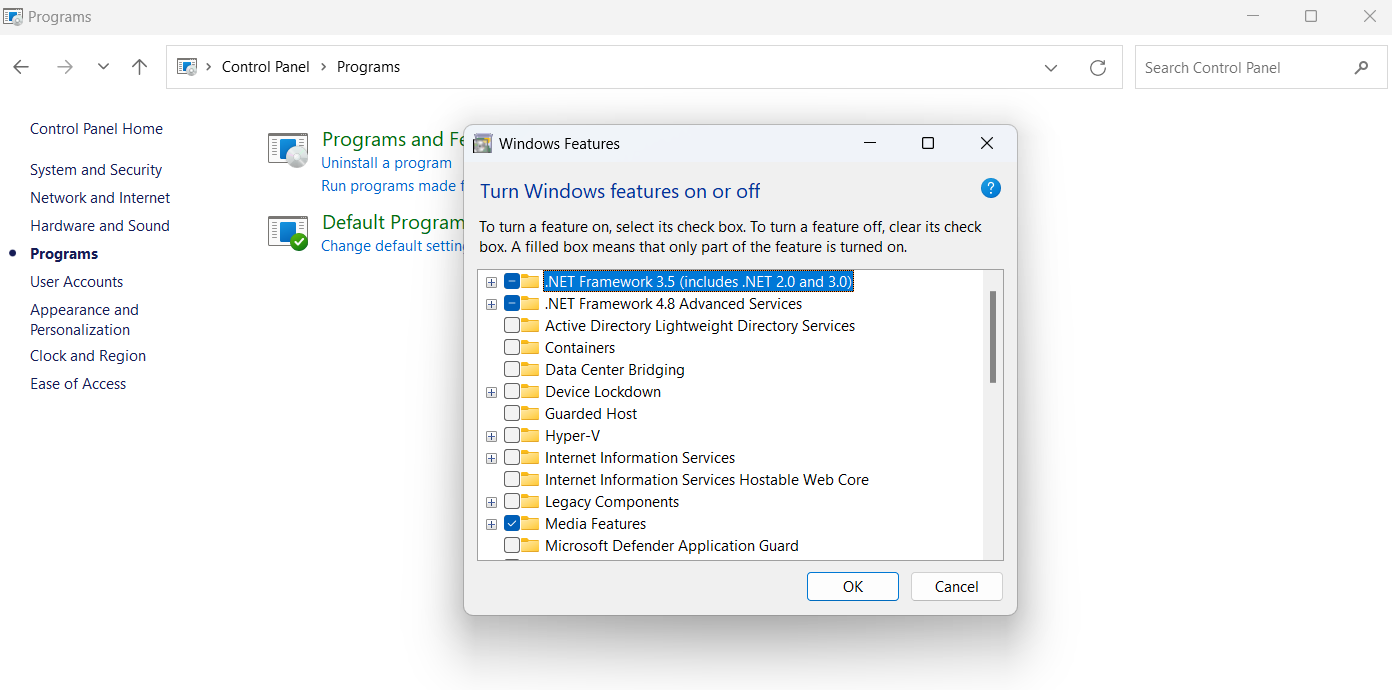Expand the Media Features node
Viewport: 1392px width, 690px height.
(491, 524)
